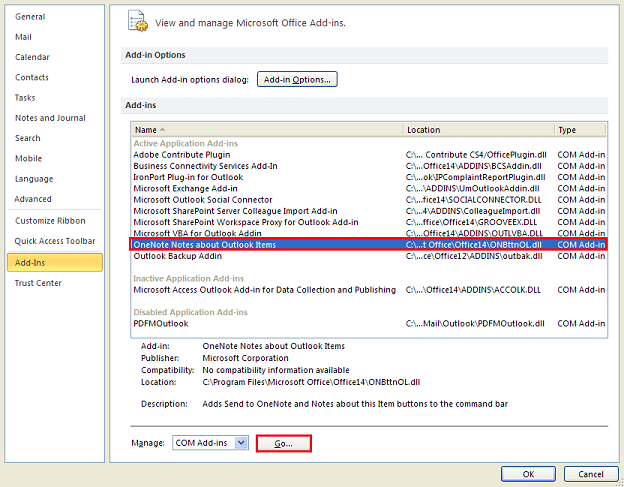Open the Tasks options category
Viewport: 624px width, 487px height.
tap(25, 98)
